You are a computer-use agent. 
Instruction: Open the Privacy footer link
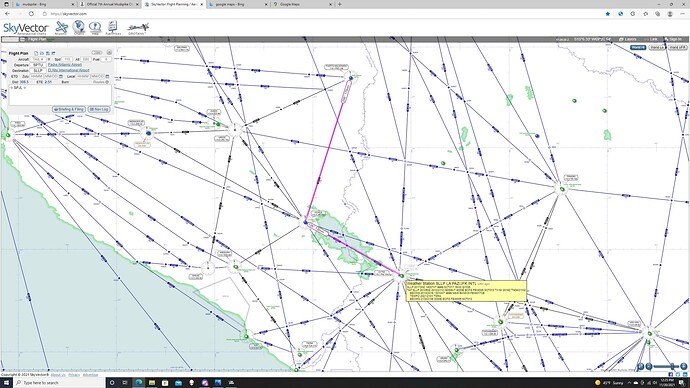(x=74, y=375)
